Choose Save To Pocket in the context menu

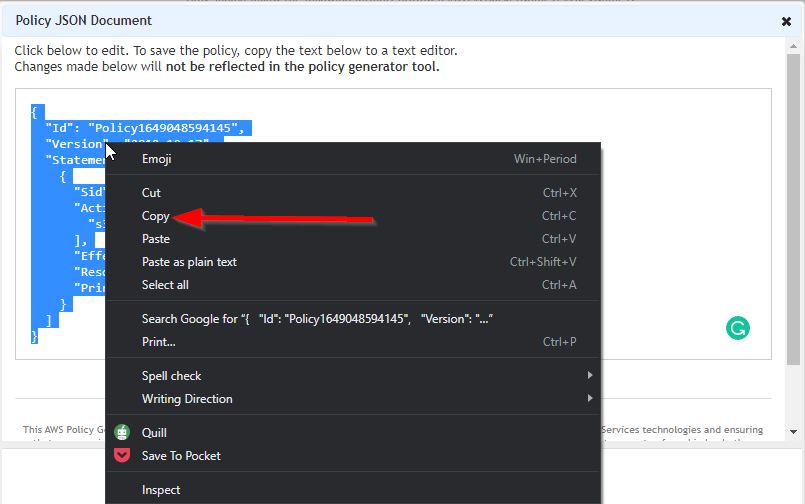353,456
